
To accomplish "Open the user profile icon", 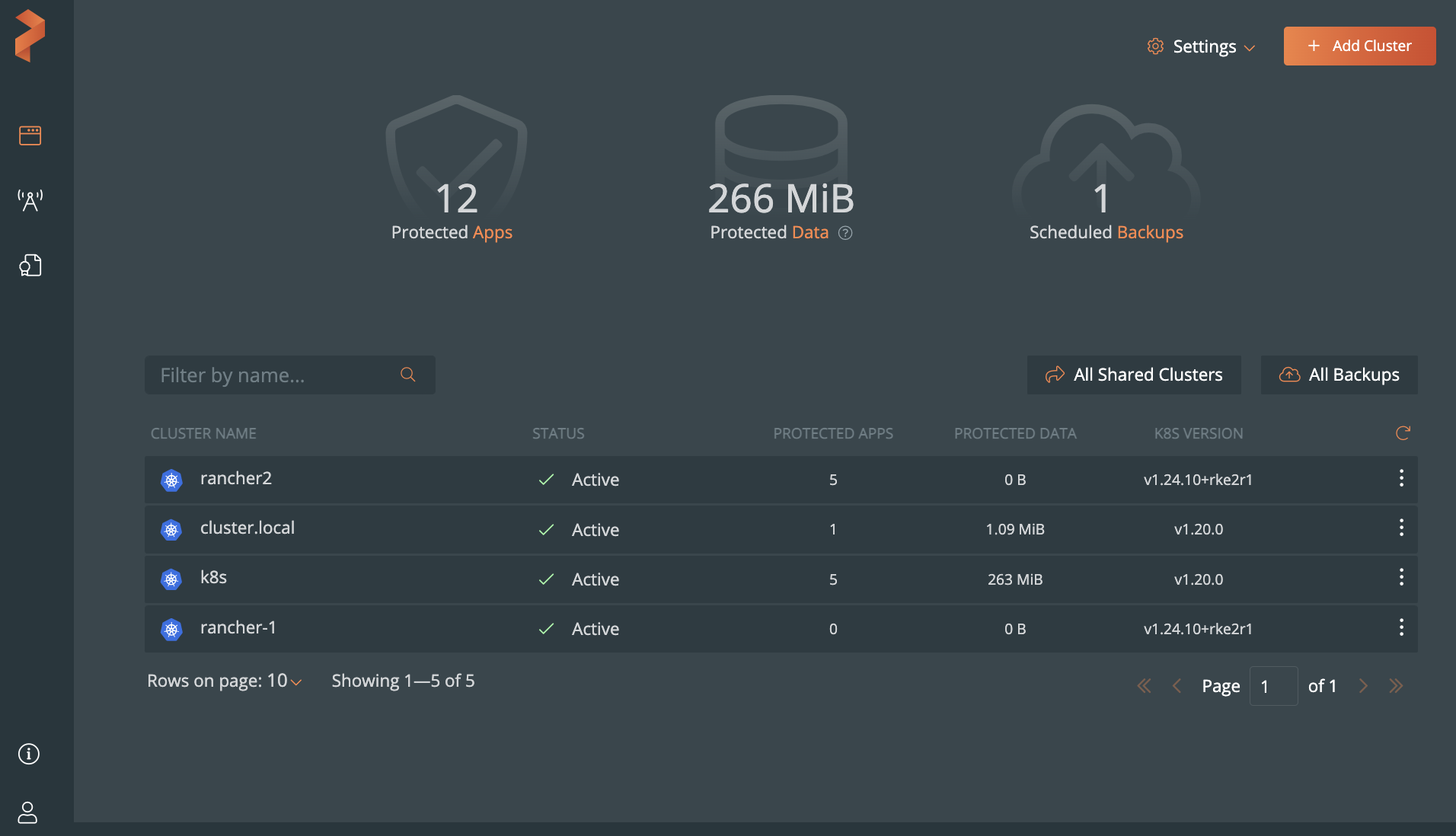I will click(x=27, y=812).
